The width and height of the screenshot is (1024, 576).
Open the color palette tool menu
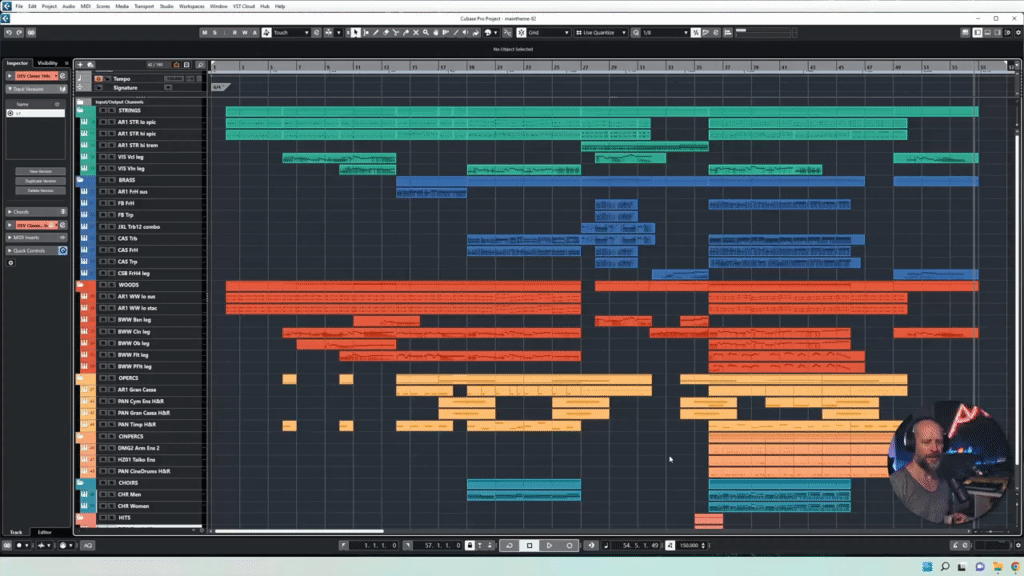tap(490, 33)
